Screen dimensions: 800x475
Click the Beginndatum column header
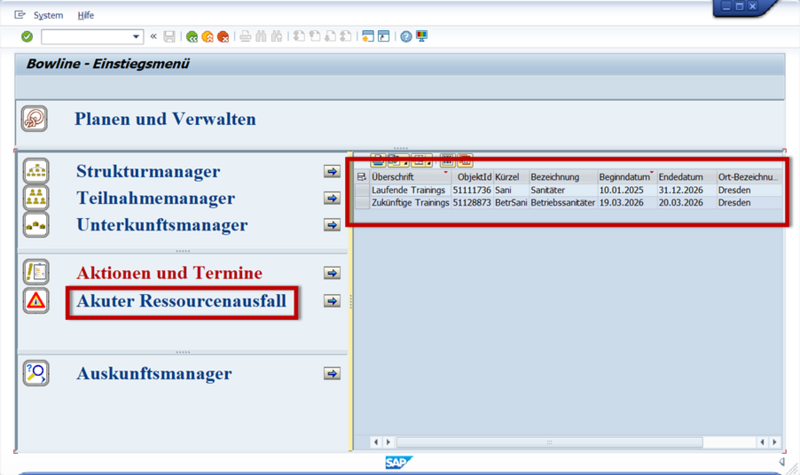[628, 177]
